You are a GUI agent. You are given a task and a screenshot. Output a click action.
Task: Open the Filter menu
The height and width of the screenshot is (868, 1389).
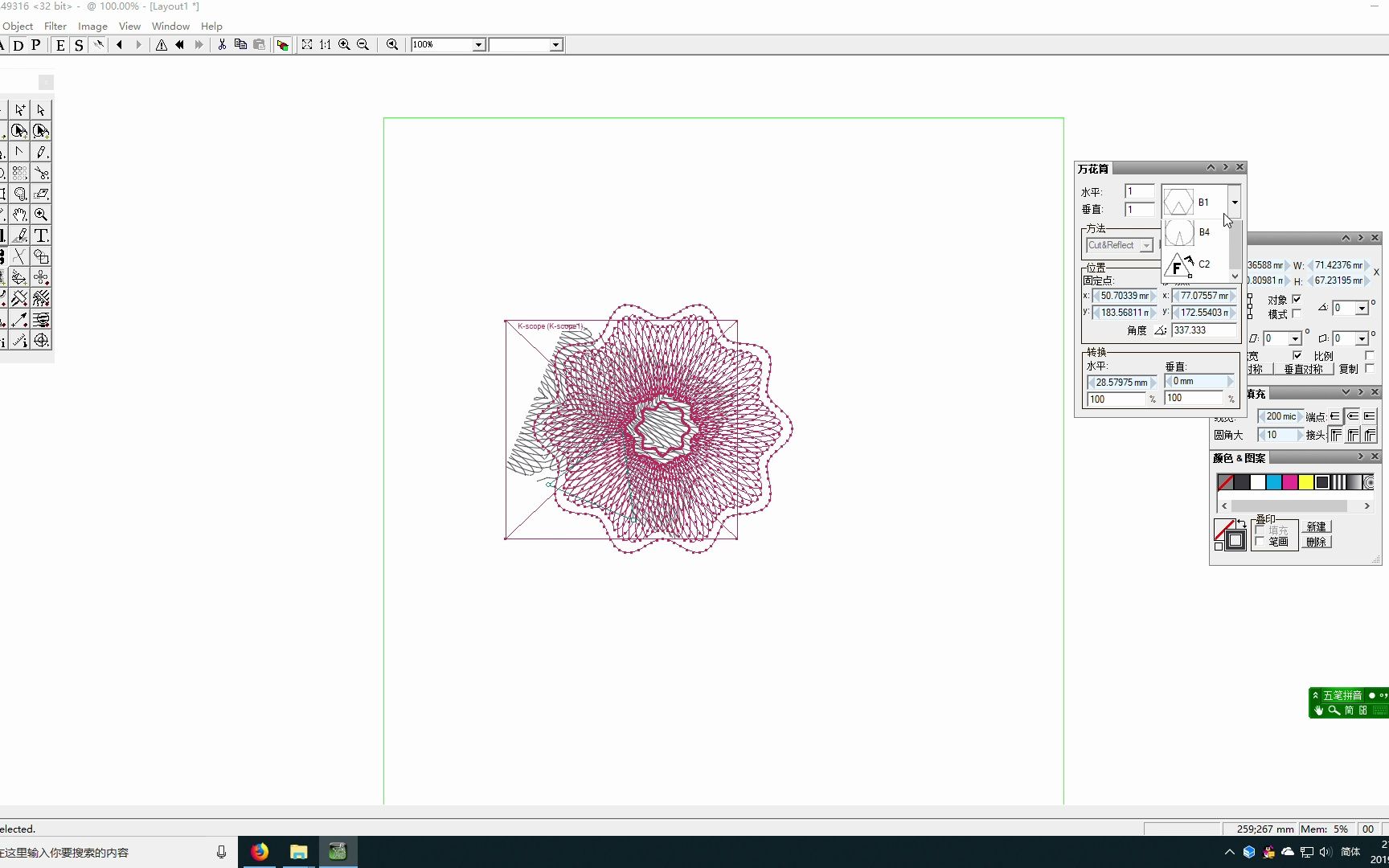click(x=55, y=27)
